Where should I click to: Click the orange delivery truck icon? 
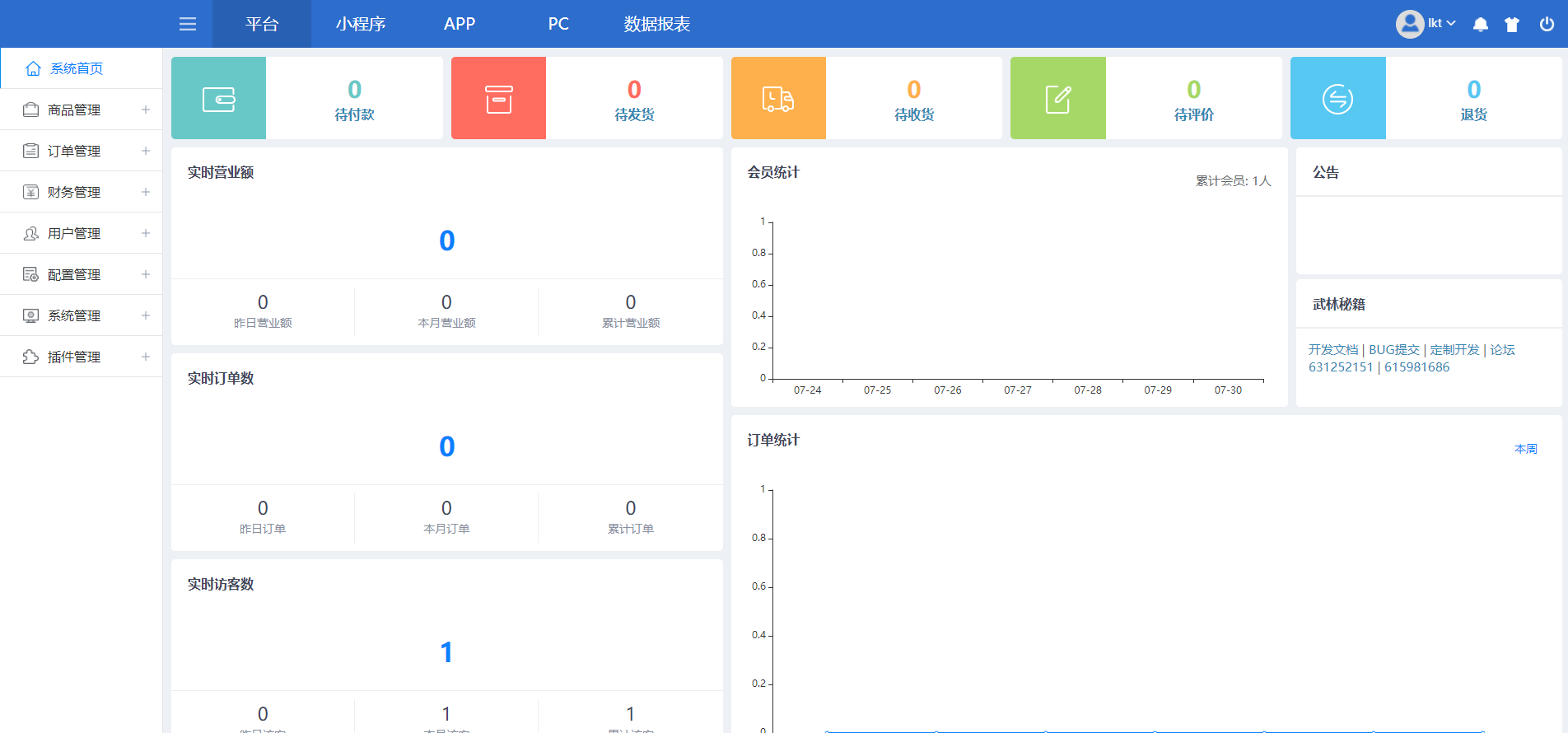coord(777,99)
